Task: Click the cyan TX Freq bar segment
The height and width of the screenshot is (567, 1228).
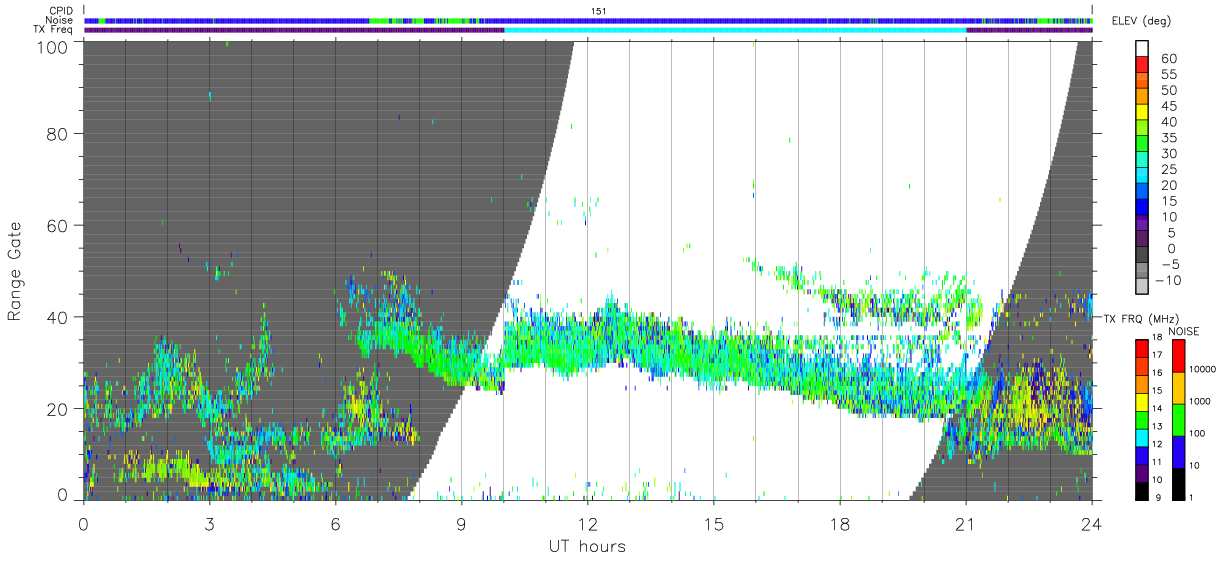Action: [x=735, y=30]
